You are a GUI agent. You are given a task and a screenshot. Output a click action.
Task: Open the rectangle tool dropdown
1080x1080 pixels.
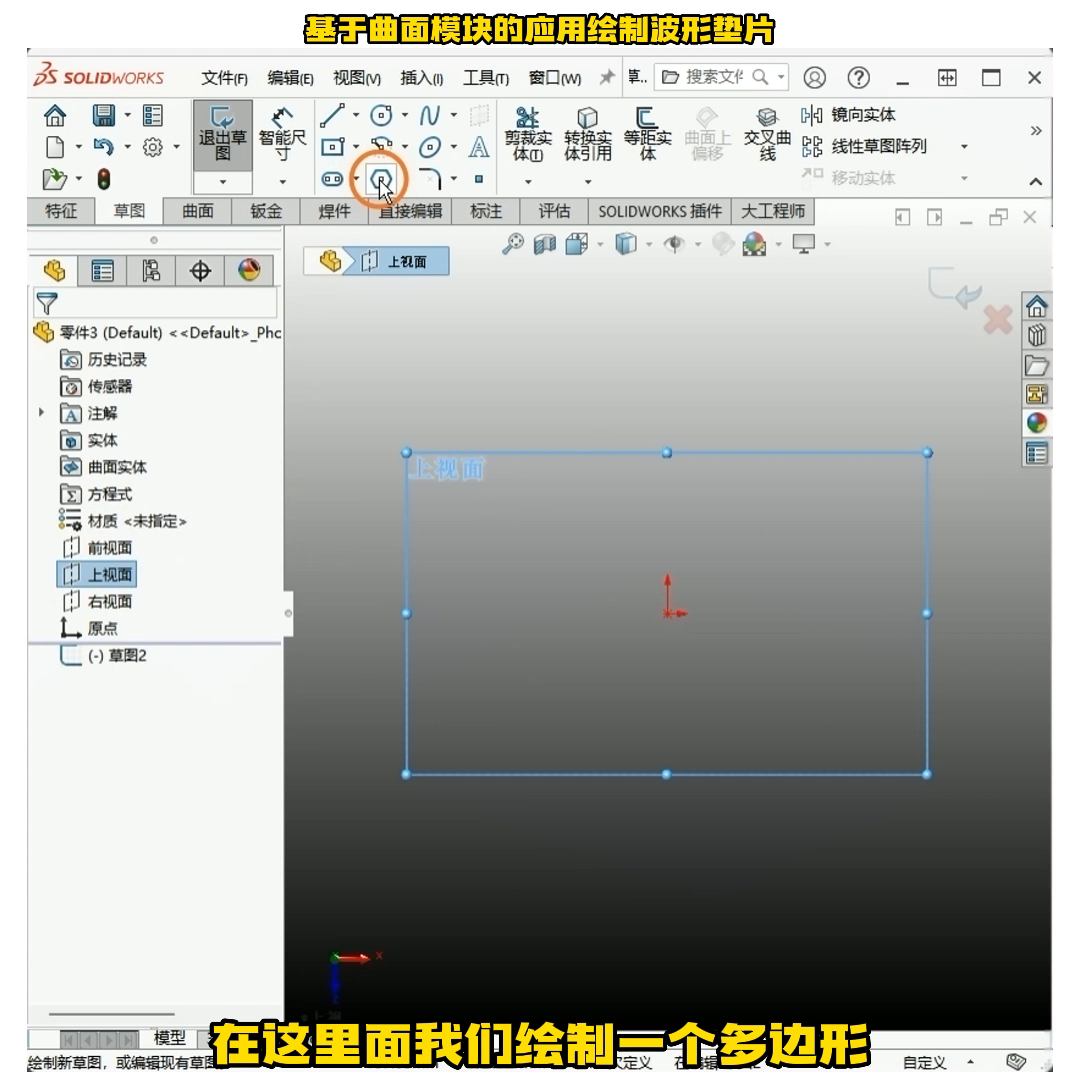coord(355,148)
